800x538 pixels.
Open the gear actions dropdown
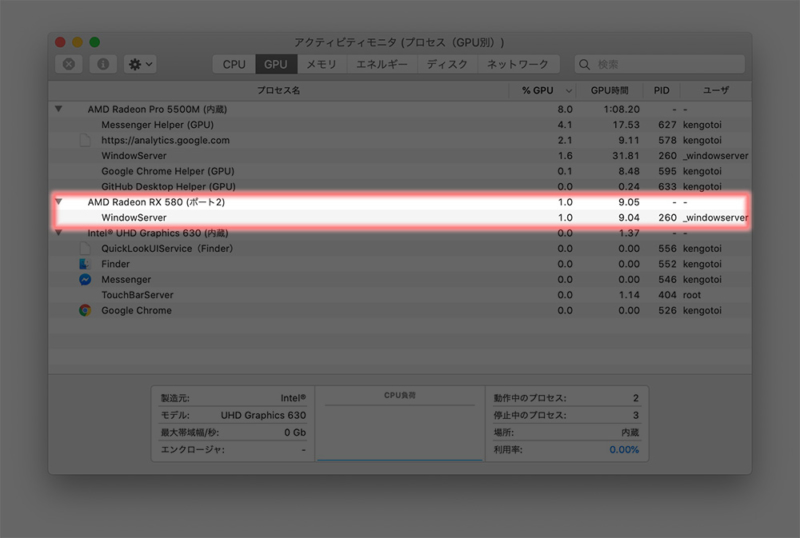pos(140,64)
